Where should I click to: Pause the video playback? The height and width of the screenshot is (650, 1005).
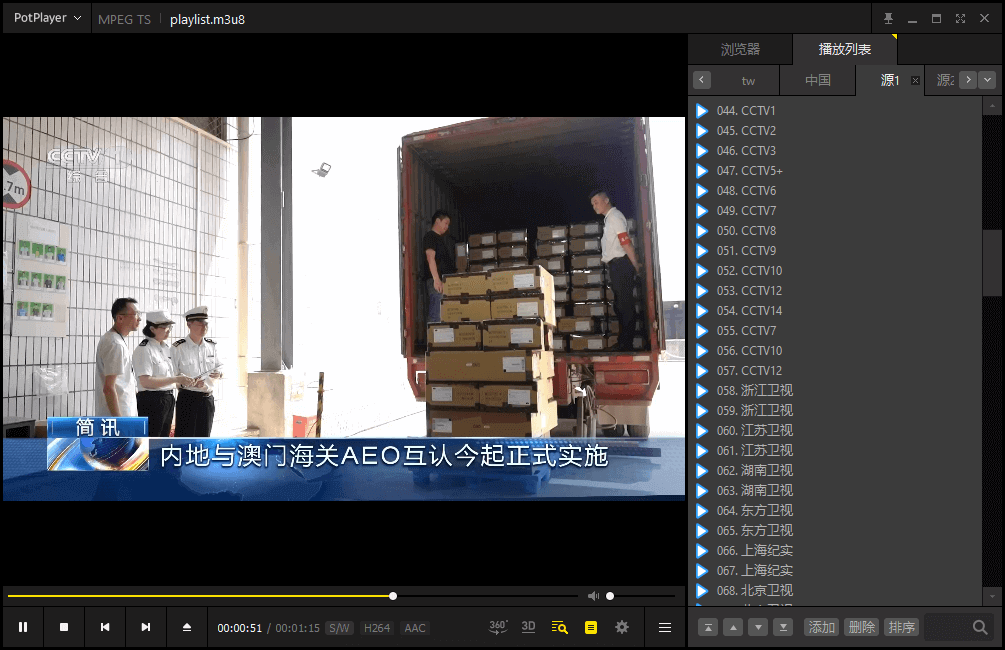pyautogui.click(x=23, y=627)
